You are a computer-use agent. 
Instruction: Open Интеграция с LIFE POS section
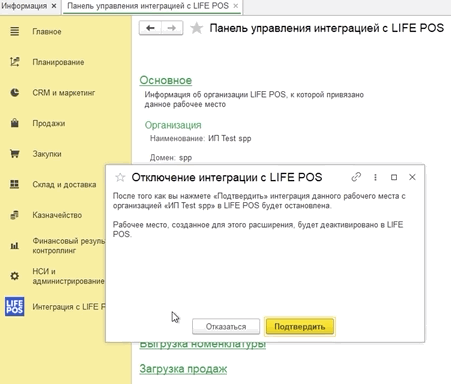point(68,307)
